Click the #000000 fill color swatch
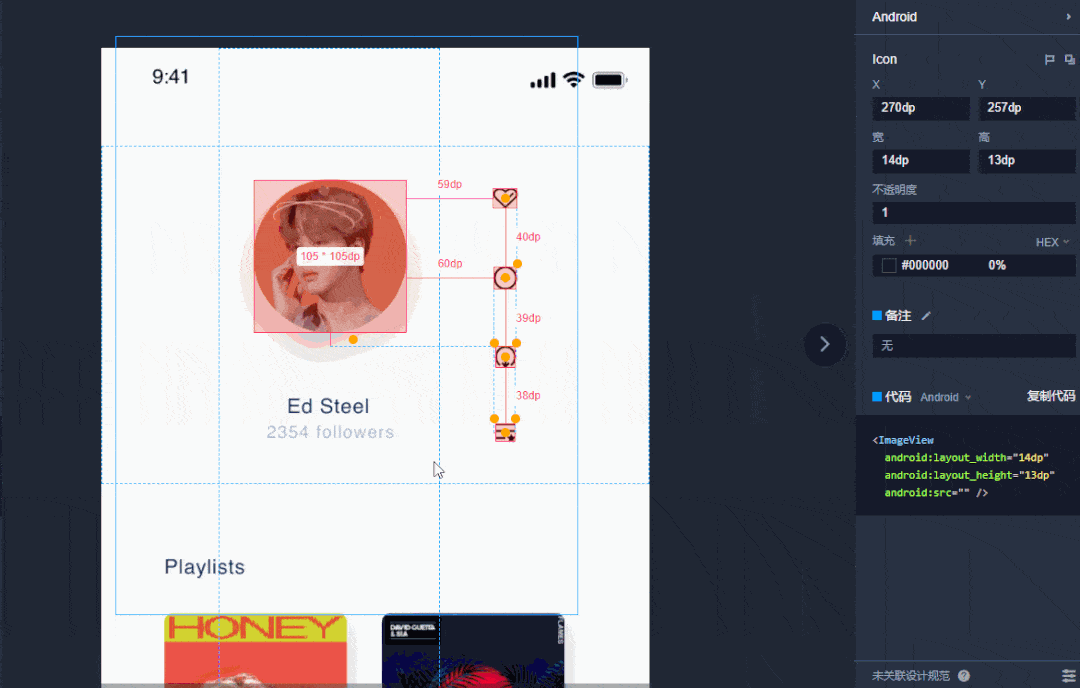1080x688 pixels. tap(889, 265)
